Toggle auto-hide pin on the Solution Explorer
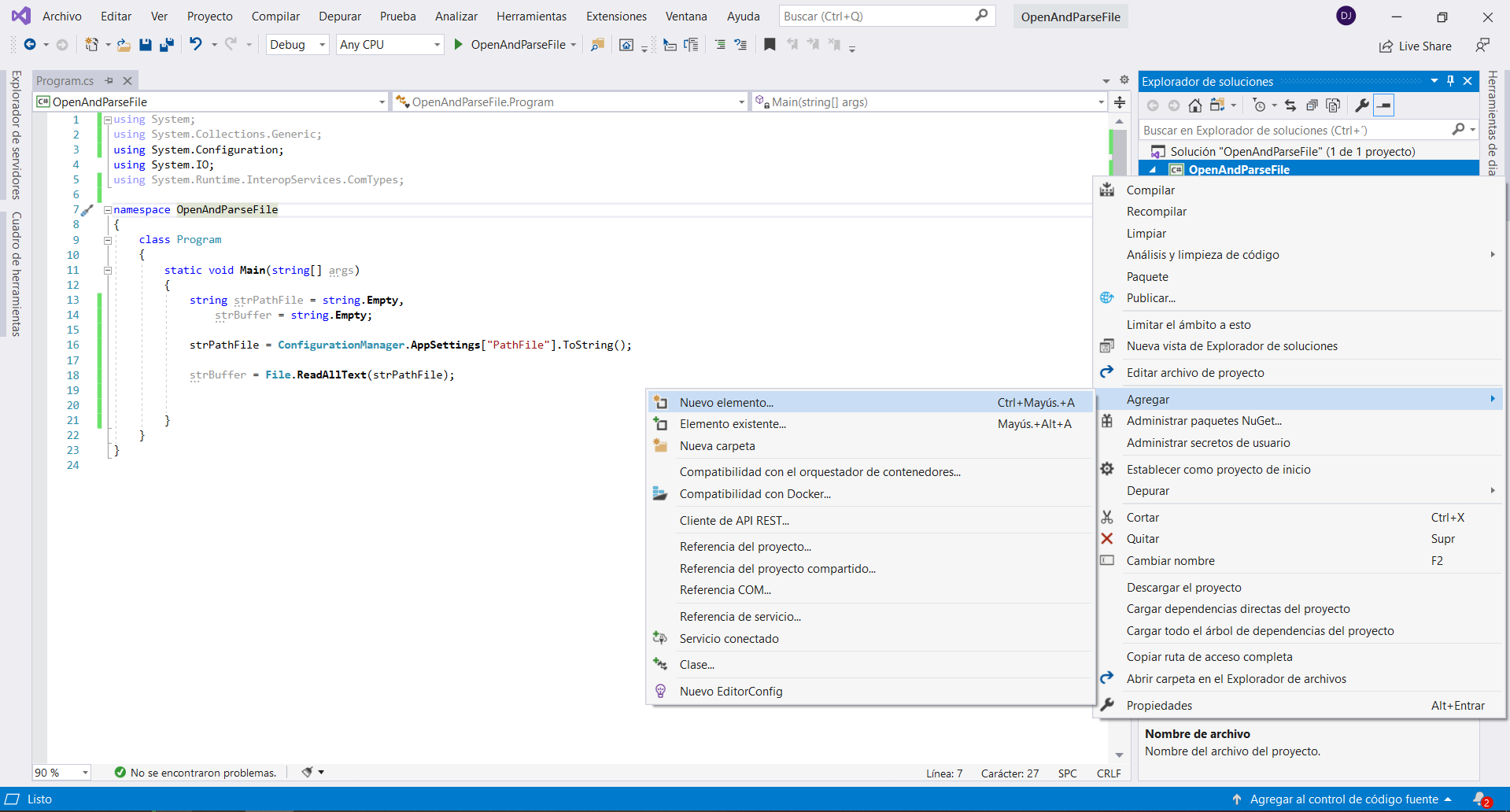Viewport: 1510px width, 812px height. point(1451,81)
